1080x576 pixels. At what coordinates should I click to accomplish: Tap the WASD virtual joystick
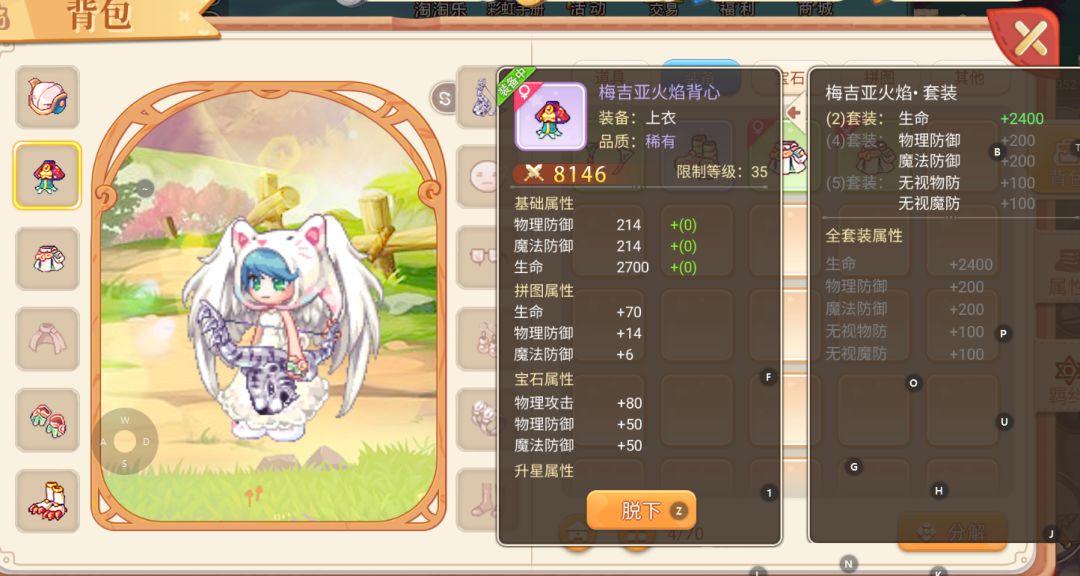click(x=125, y=442)
